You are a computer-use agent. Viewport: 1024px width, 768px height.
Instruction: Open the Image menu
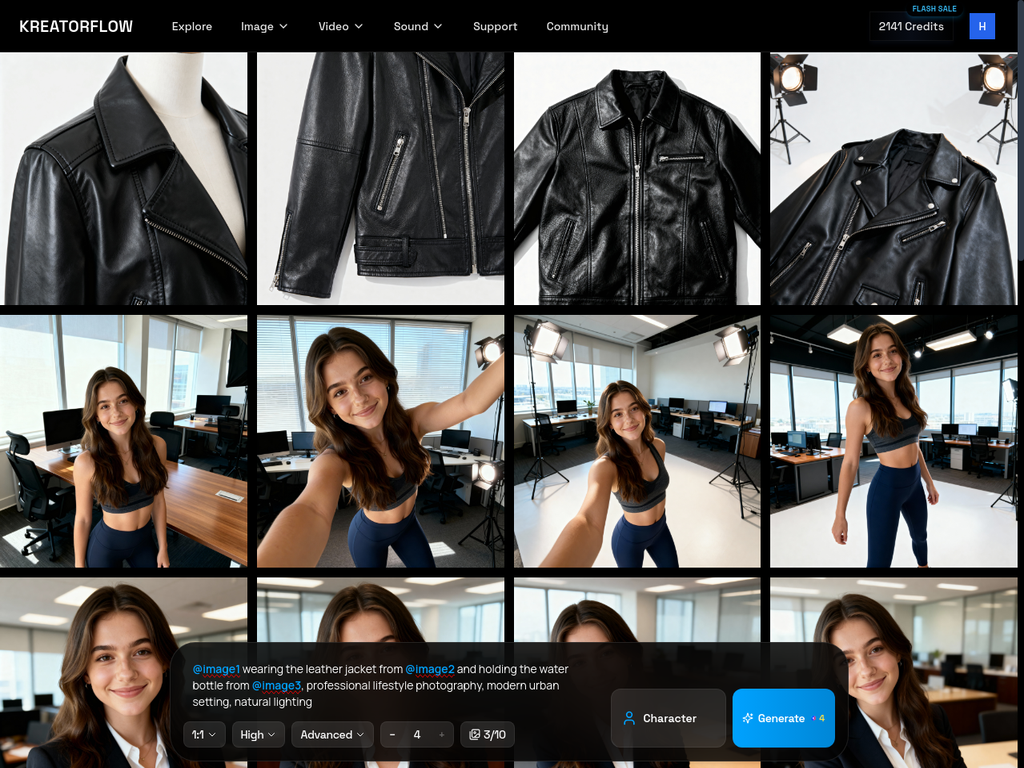pos(264,26)
